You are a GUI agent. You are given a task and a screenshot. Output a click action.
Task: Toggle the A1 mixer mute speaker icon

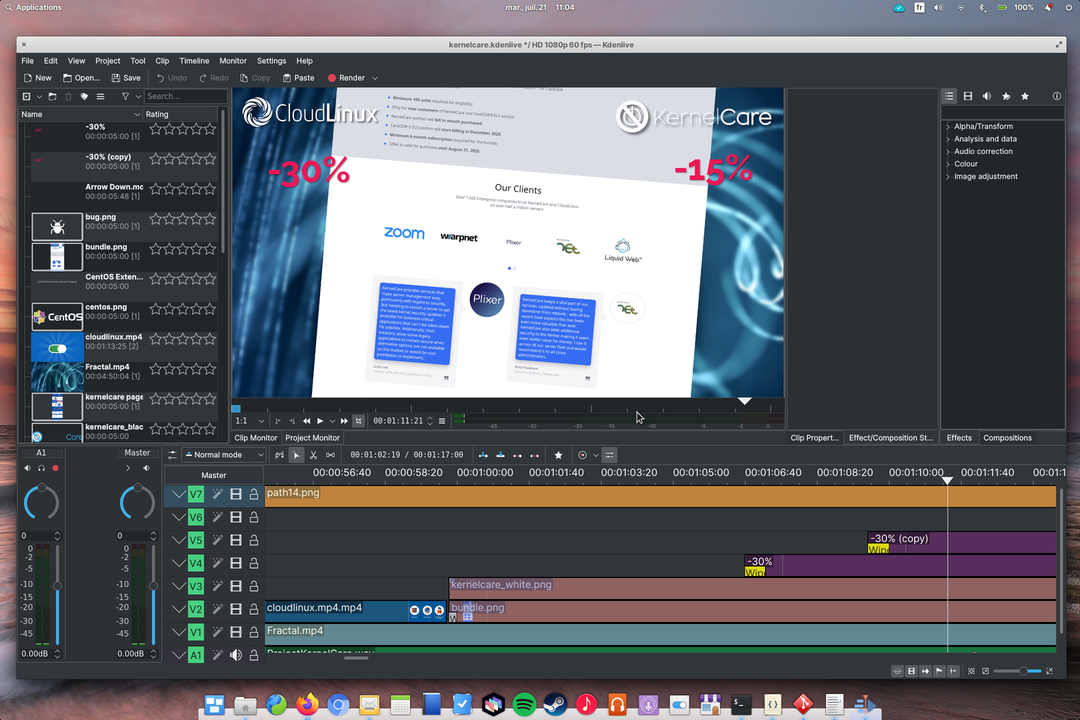[28, 469]
